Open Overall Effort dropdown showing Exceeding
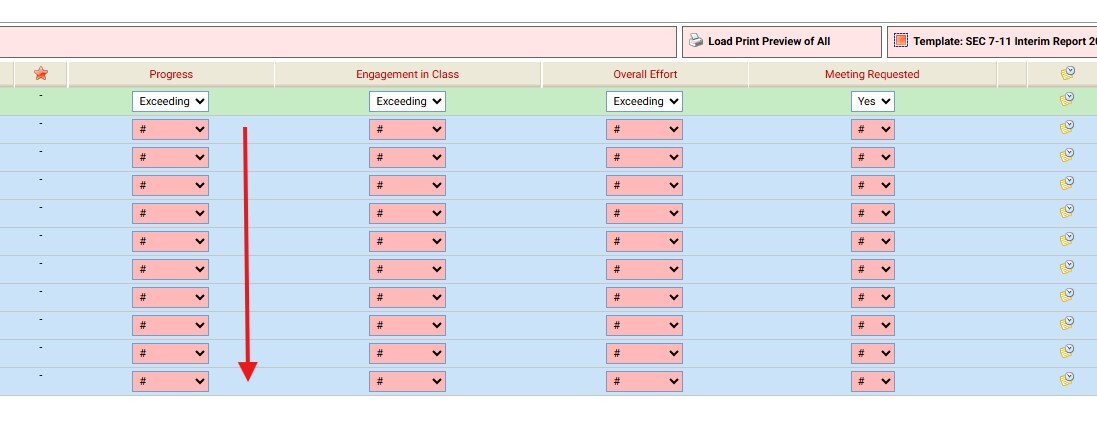The width and height of the screenshot is (1097, 436). point(644,101)
